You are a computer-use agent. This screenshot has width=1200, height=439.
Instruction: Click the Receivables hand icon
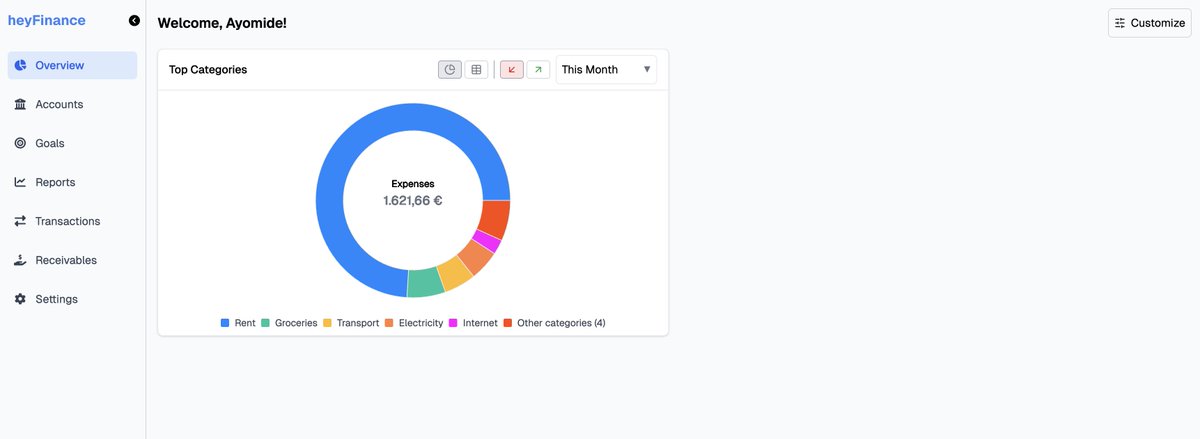coord(20,260)
